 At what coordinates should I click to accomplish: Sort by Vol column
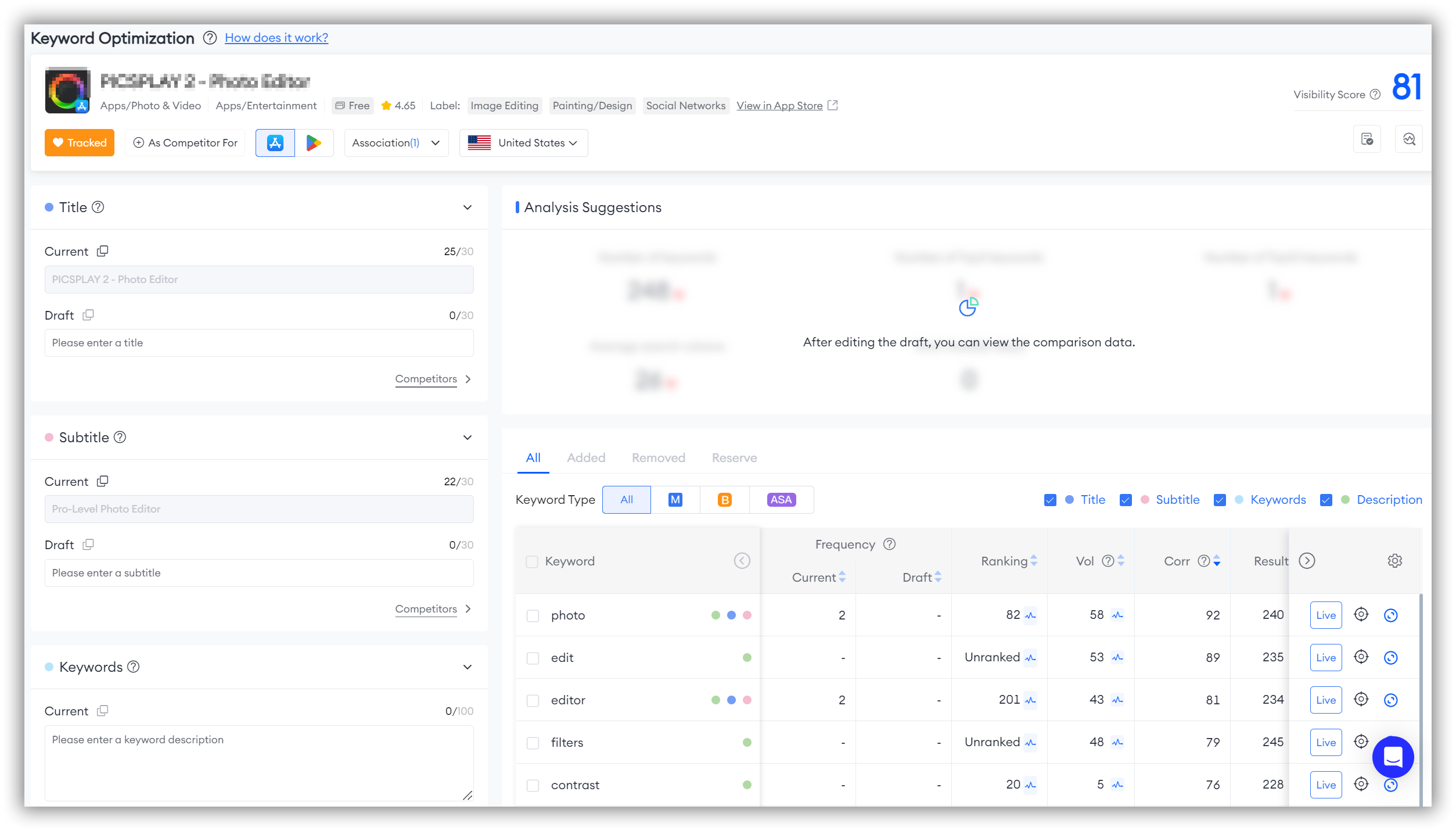tap(1121, 561)
